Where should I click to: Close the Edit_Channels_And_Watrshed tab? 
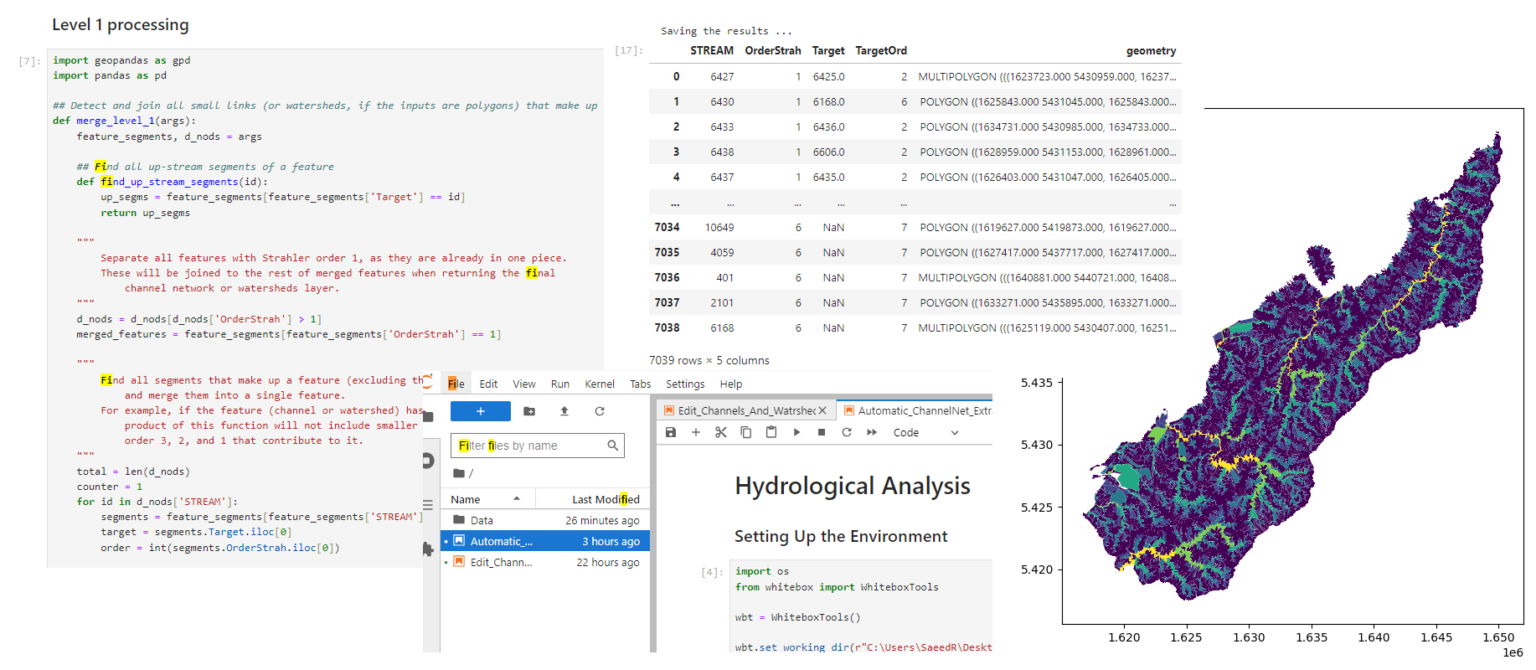pyautogui.click(x=822, y=410)
